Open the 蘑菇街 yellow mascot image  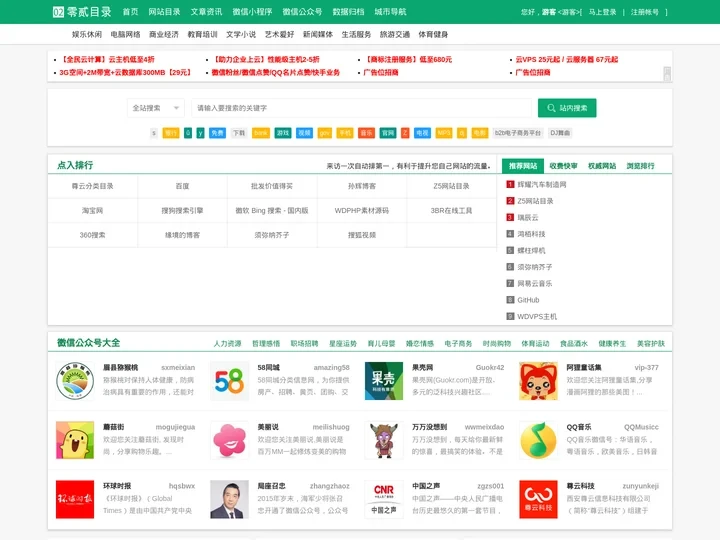[75, 440]
